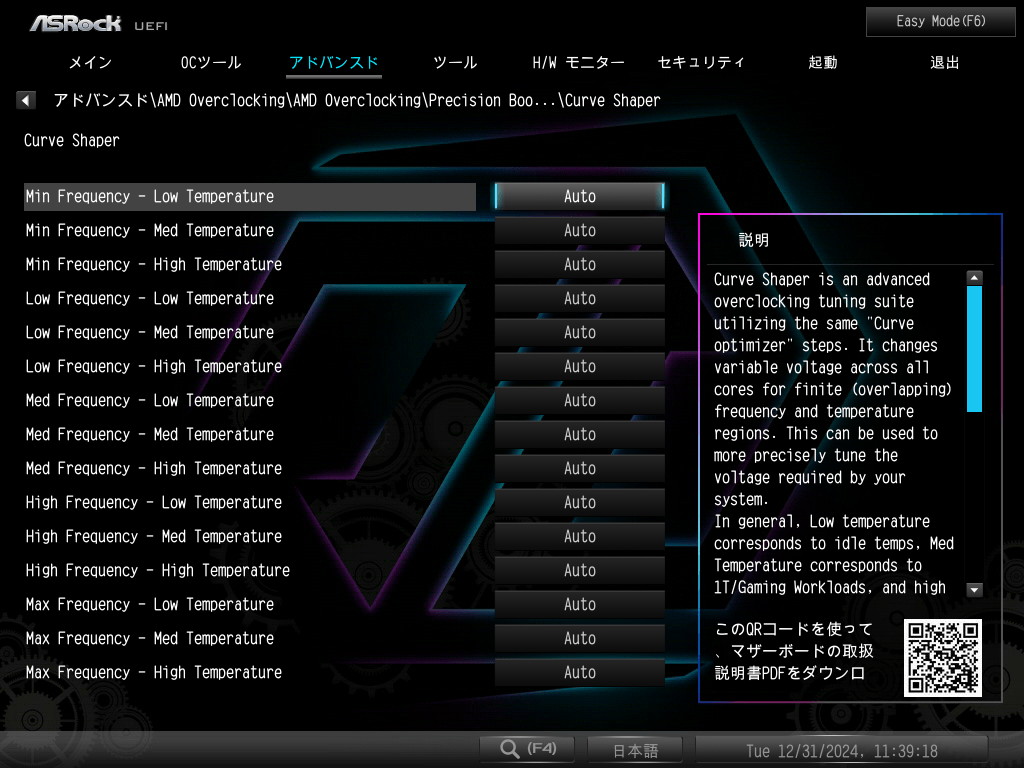This screenshot has height=768, width=1024.
Task: Click the Curve Shaper description paragraph
Action: point(833,434)
